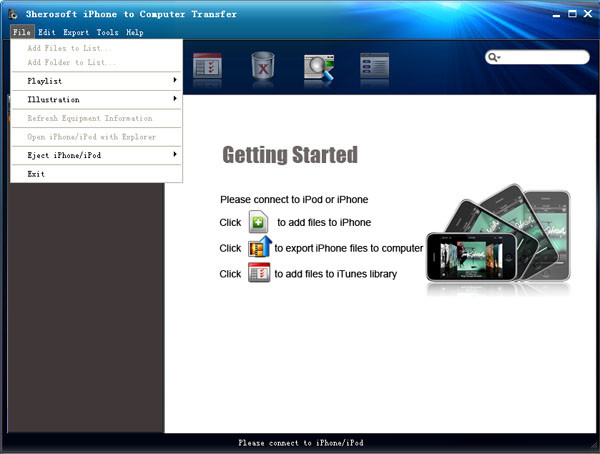Maximize the application window
Screen dimensions: 600x454
click(572, 14)
